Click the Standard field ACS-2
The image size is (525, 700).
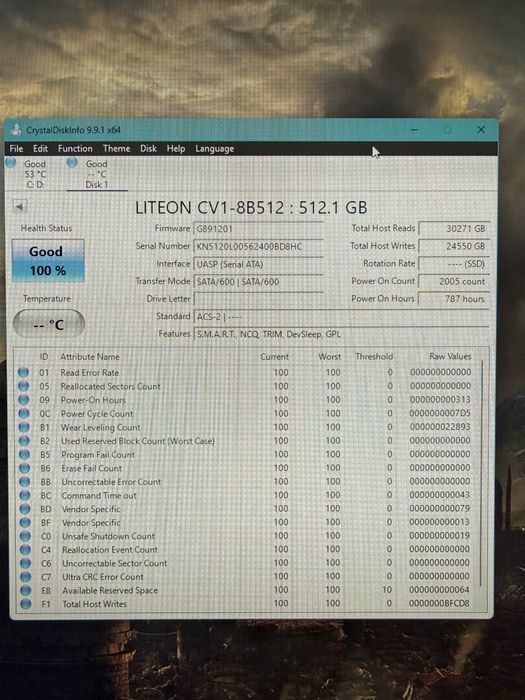coord(341,317)
